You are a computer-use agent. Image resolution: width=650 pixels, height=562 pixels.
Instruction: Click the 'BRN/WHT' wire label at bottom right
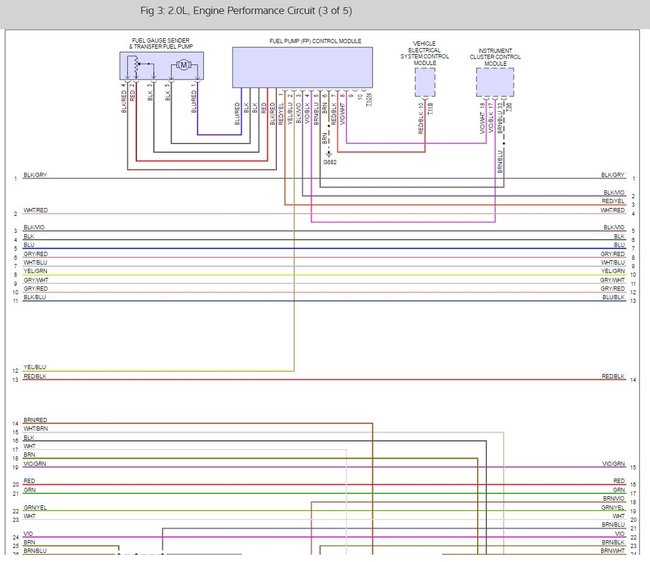coord(613,551)
